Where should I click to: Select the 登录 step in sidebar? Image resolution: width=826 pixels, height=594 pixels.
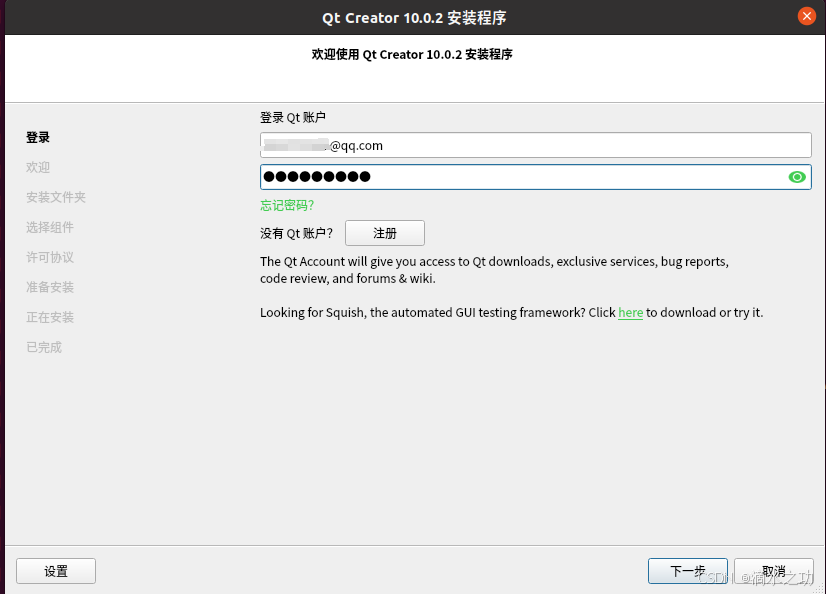tap(38, 137)
